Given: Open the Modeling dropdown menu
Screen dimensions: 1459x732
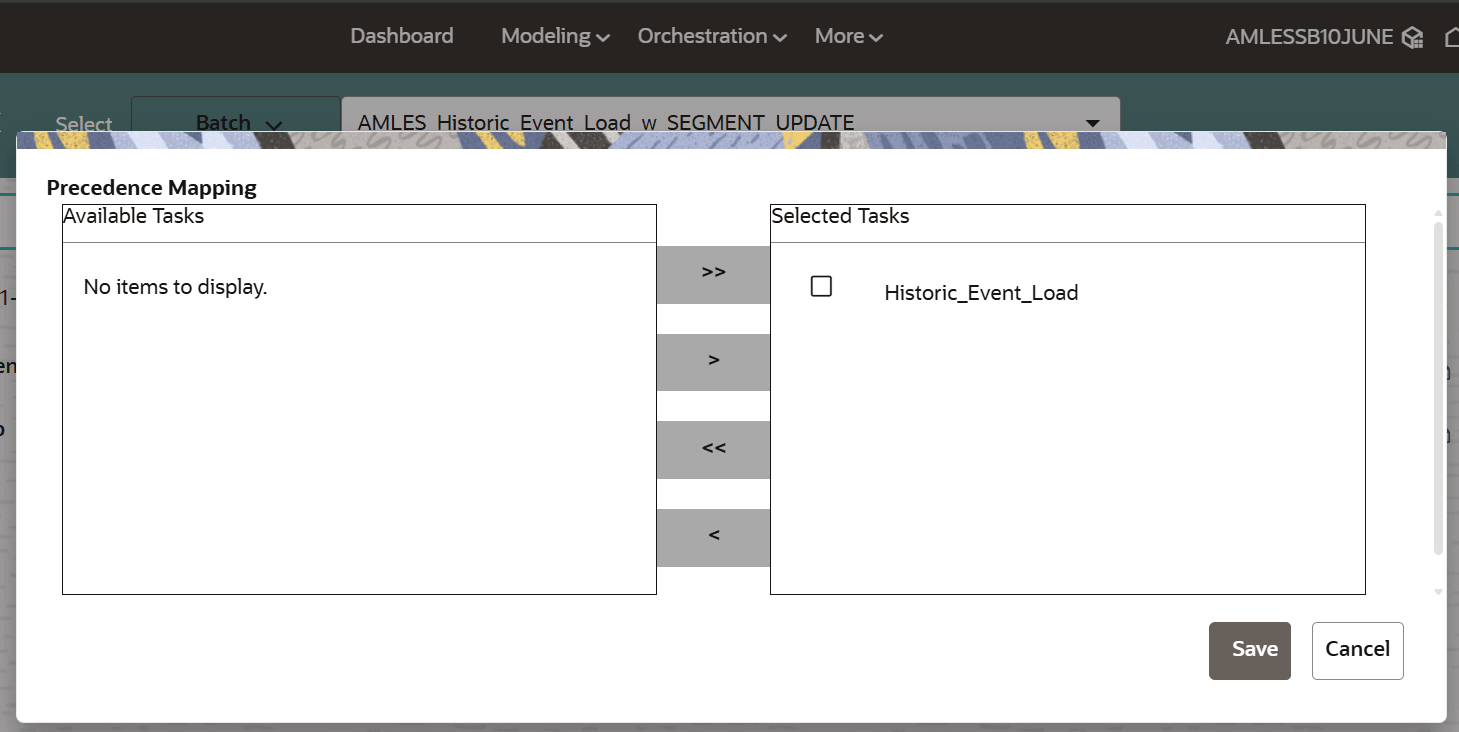Looking at the screenshot, I should 554,36.
